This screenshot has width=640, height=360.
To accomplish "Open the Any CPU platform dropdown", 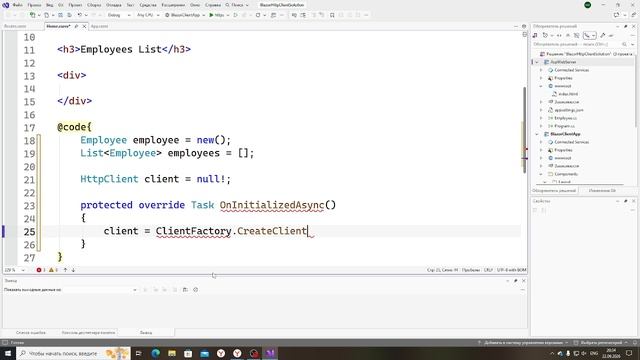I will click(148, 15).
